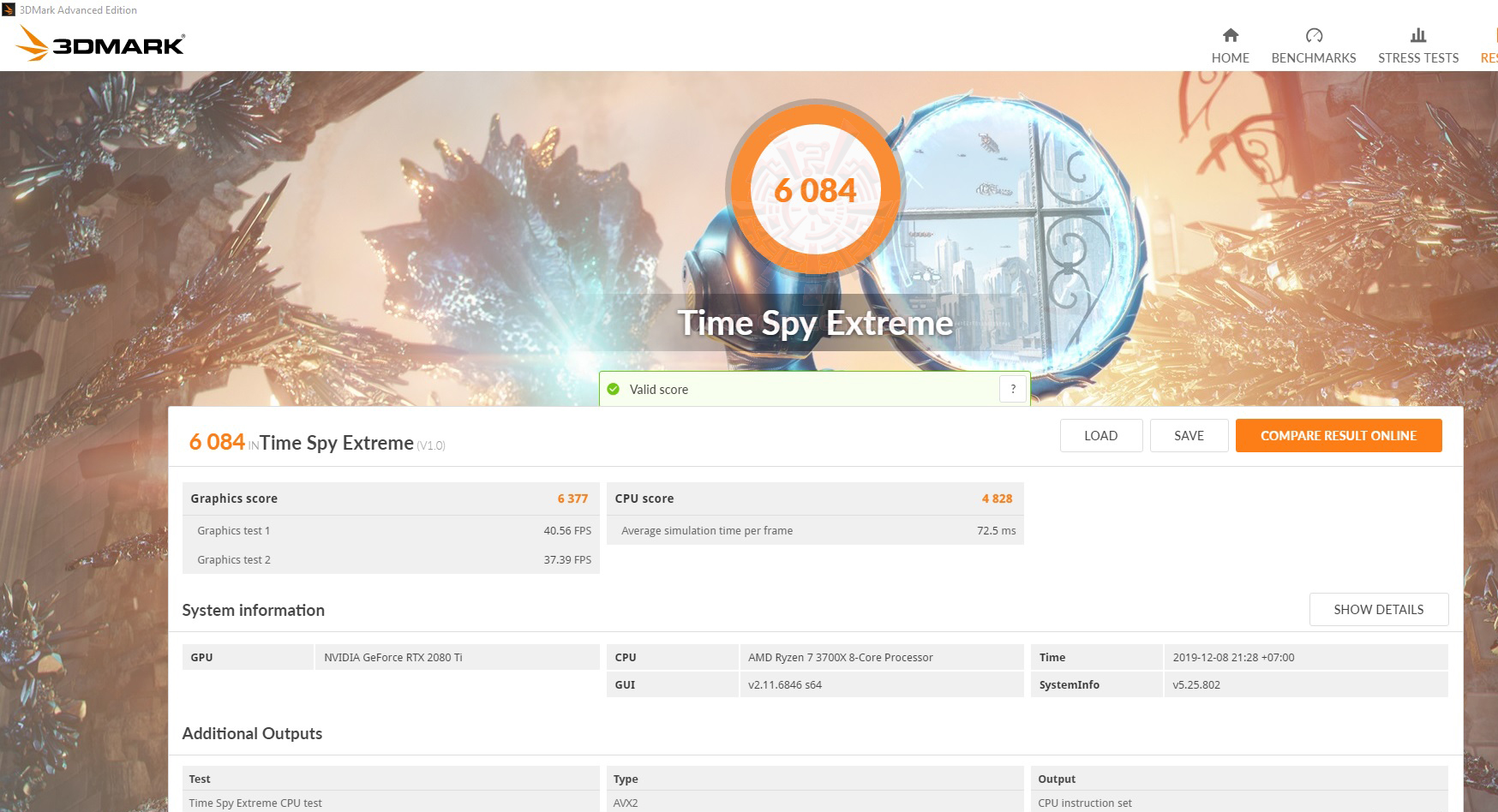
Task: Click the Benchmarks gauge icon
Action: coord(1314,35)
